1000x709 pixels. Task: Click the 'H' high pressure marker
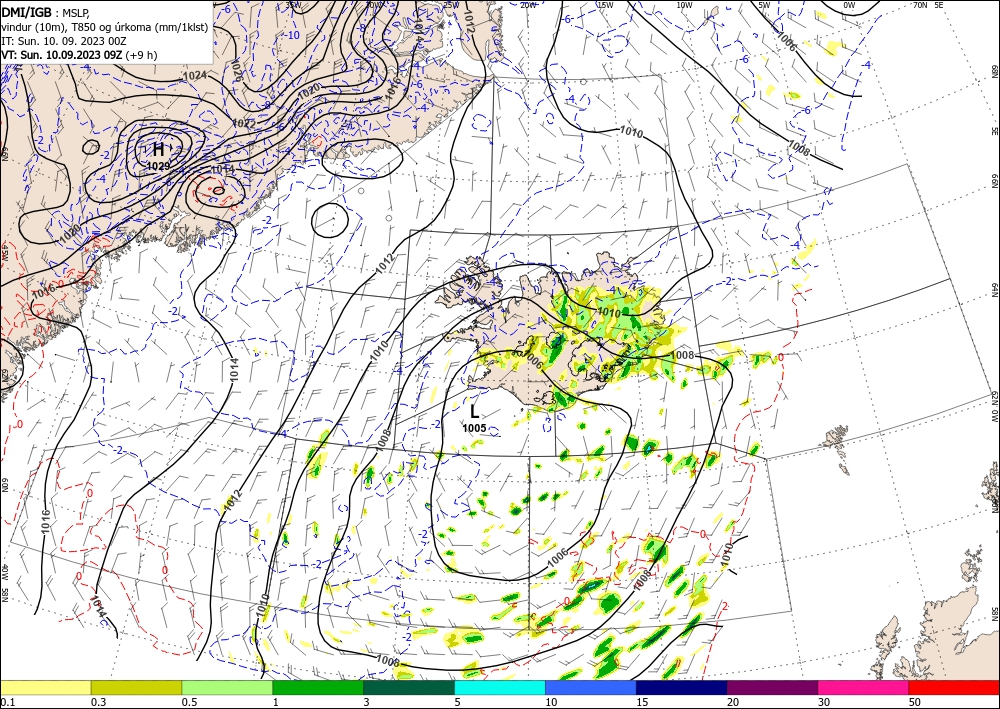pyautogui.click(x=158, y=150)
